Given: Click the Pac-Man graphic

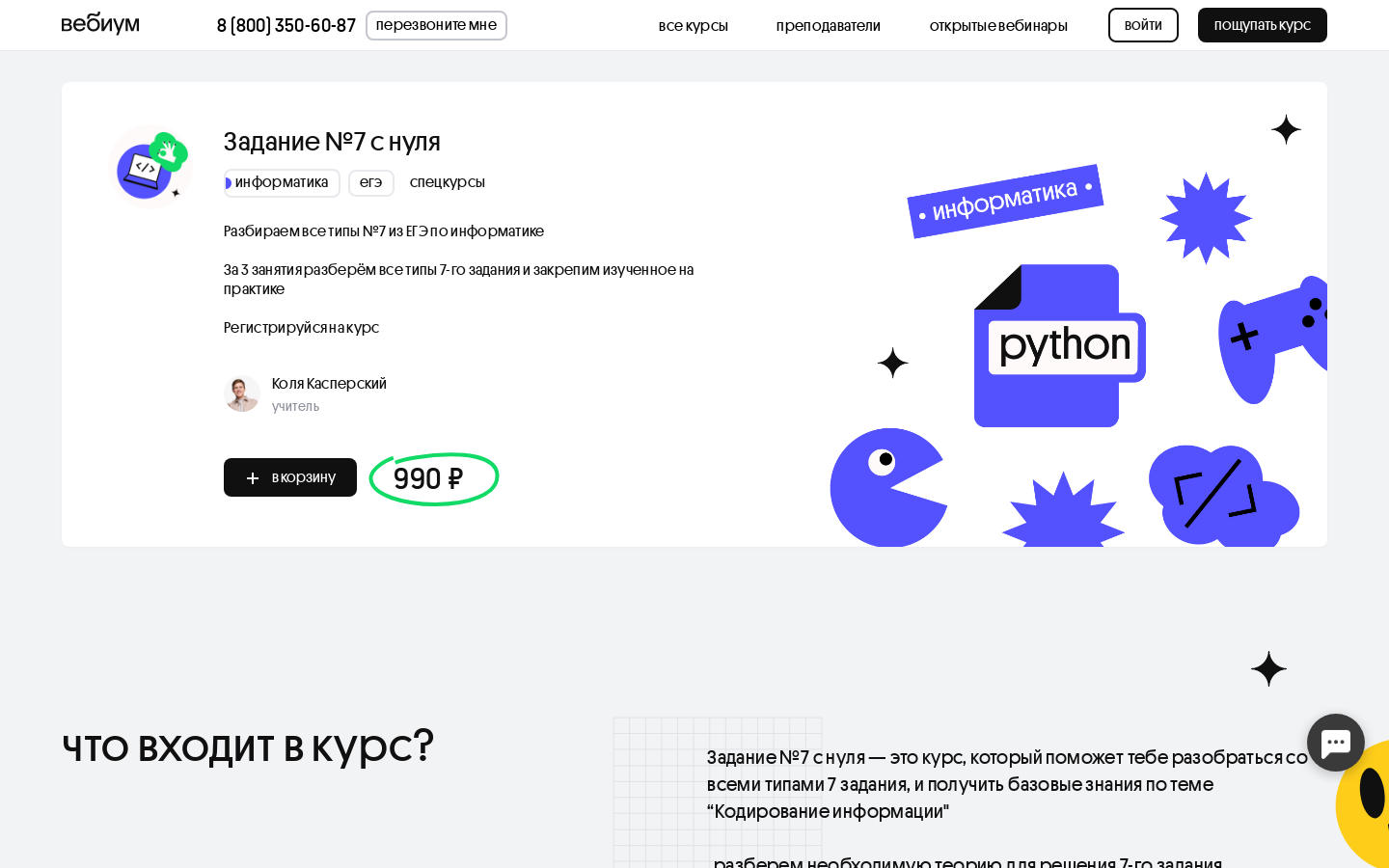Looking at the screenshot, I should click(888, 488).
